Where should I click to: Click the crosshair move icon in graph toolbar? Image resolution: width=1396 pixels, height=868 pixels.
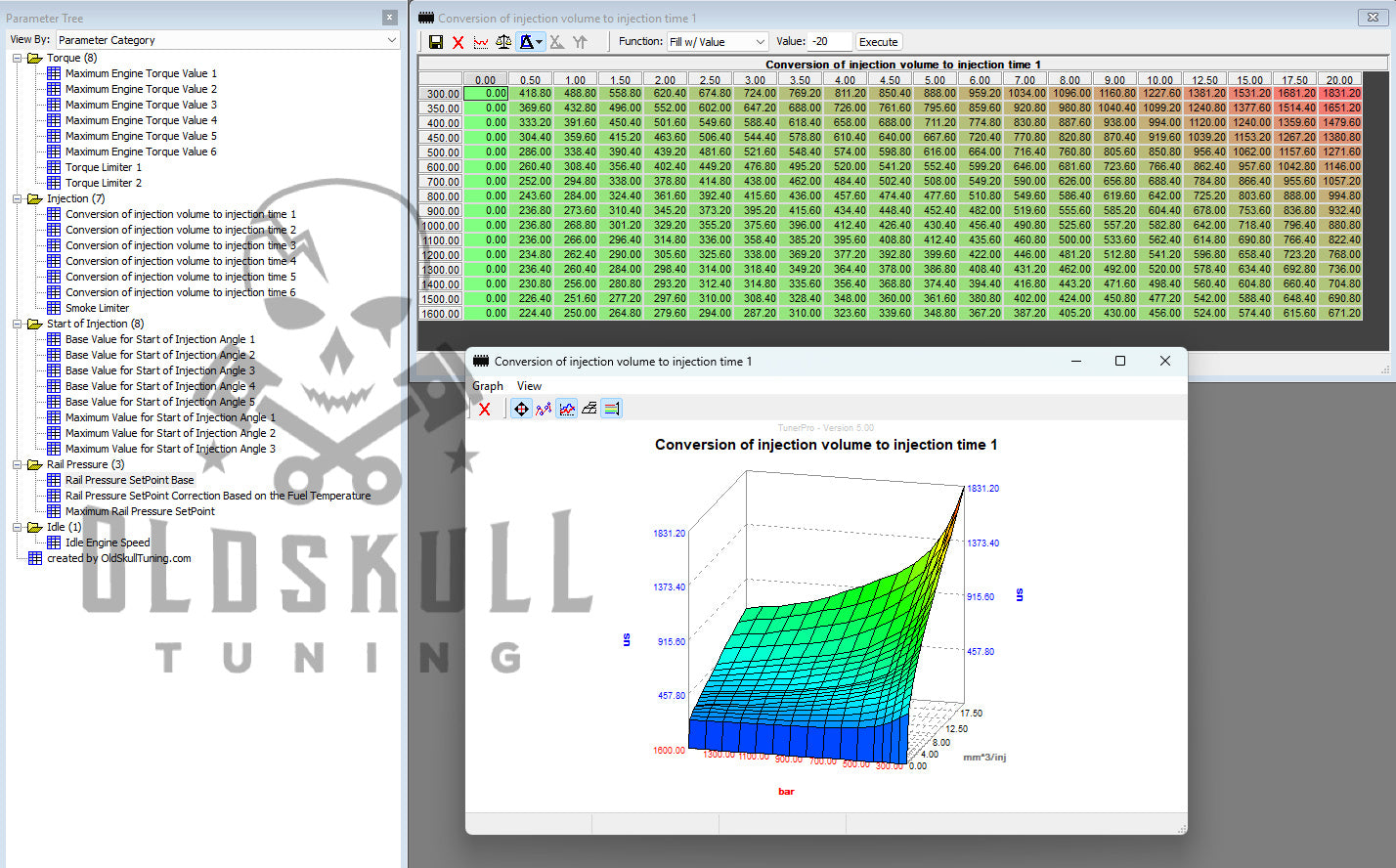coord(521,409)
